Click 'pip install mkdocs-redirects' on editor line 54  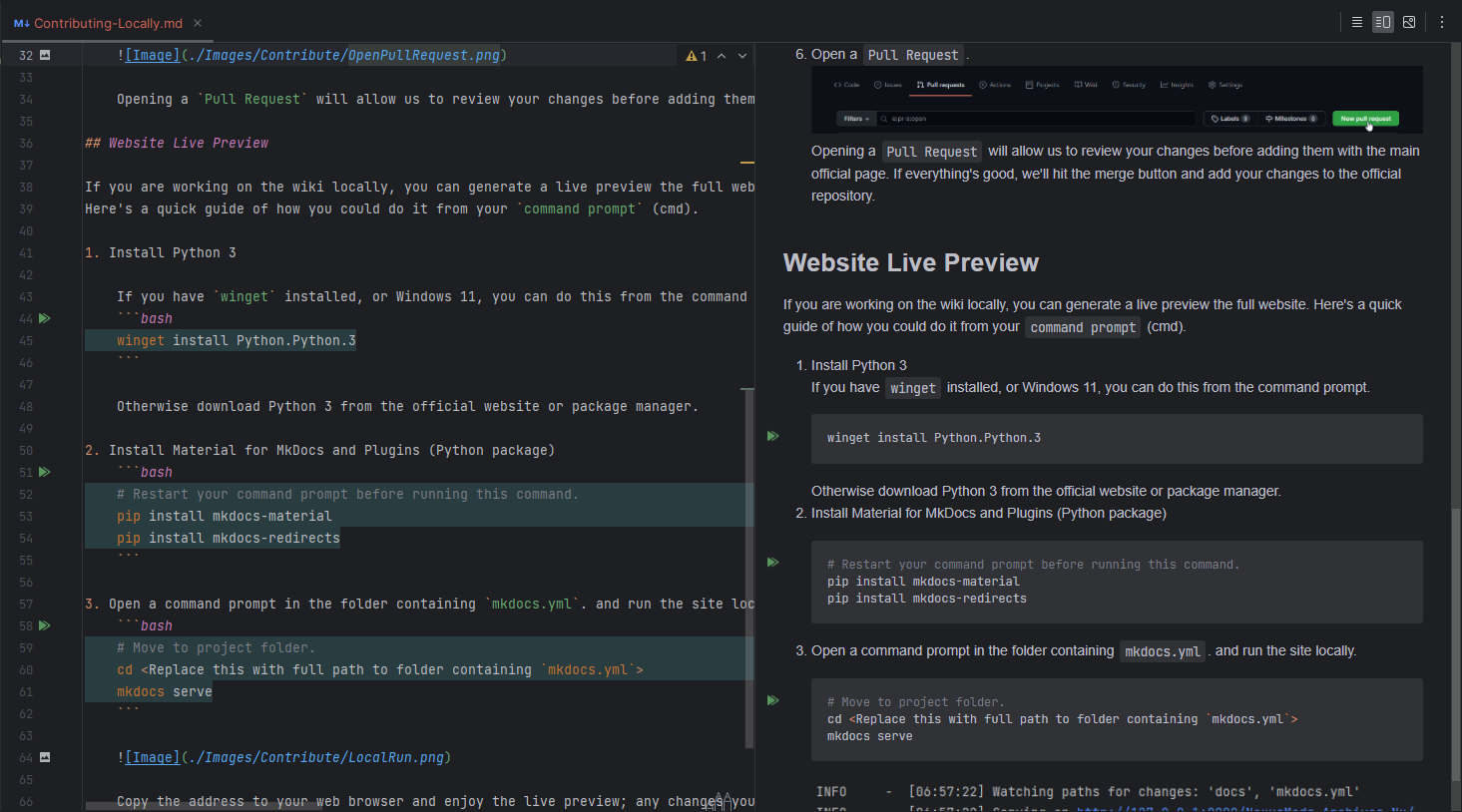229,538
